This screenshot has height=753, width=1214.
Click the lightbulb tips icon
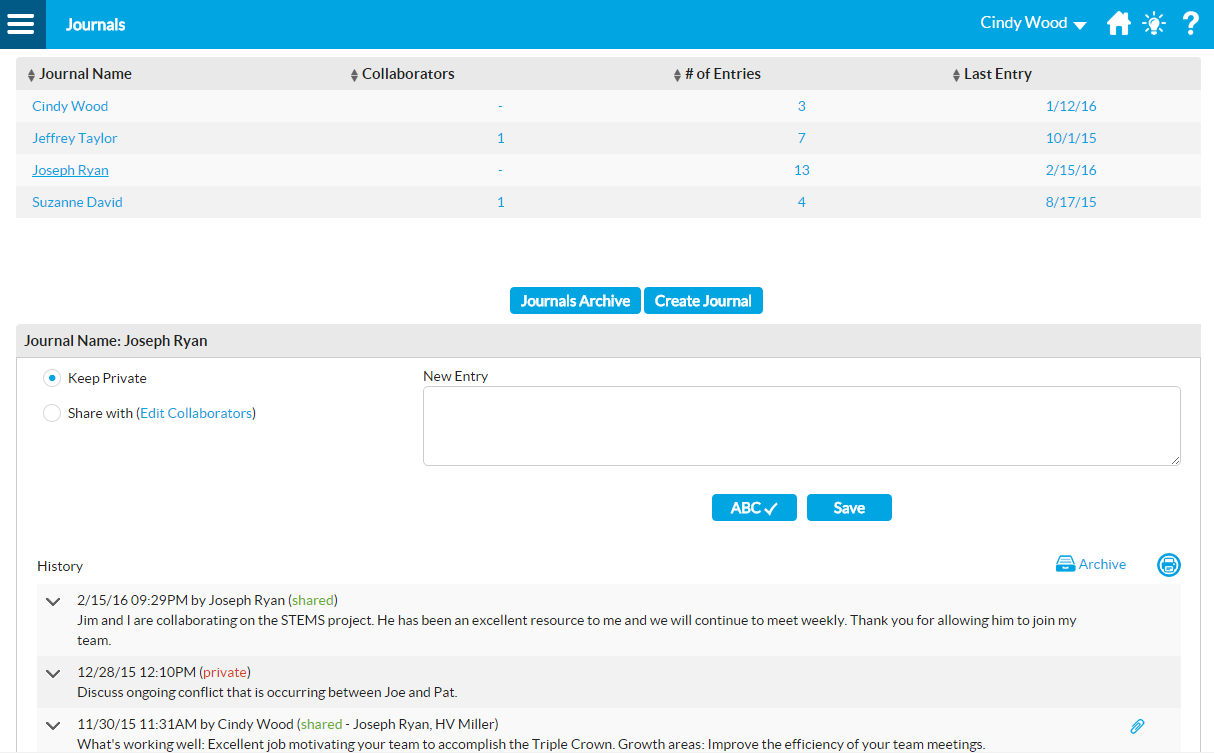point(1154,24)
